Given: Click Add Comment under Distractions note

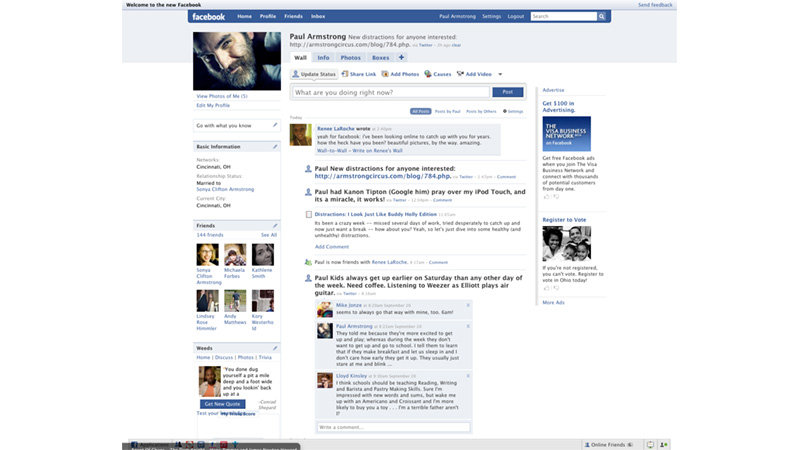Looking at the screenshot, I should coord(332,246).
